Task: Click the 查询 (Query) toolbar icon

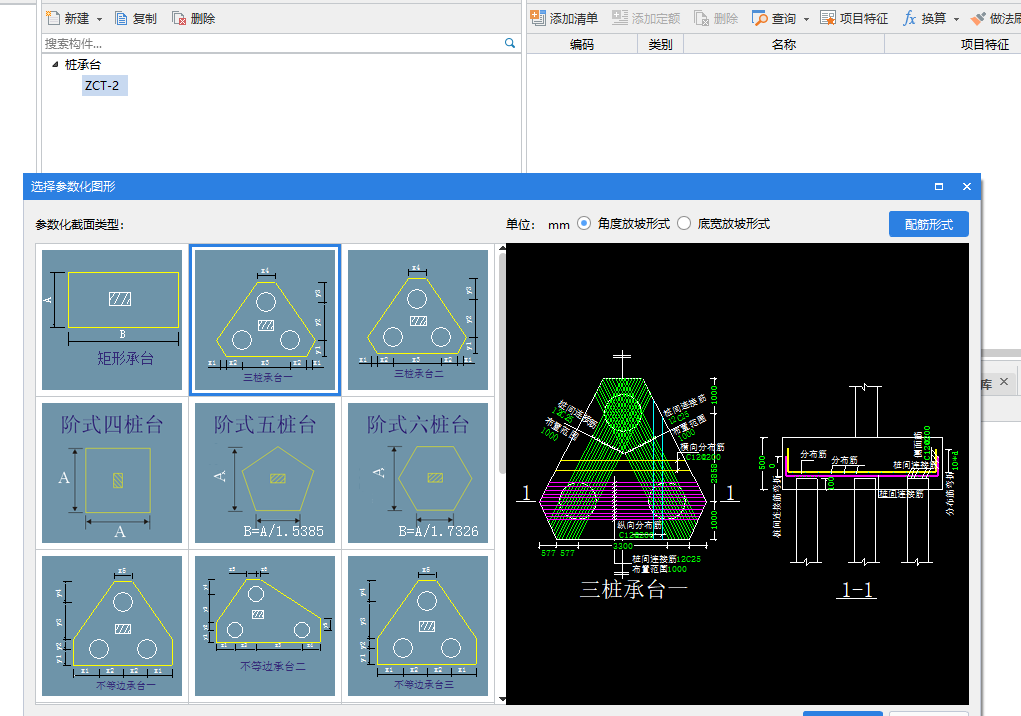Action: coord(759,18)
